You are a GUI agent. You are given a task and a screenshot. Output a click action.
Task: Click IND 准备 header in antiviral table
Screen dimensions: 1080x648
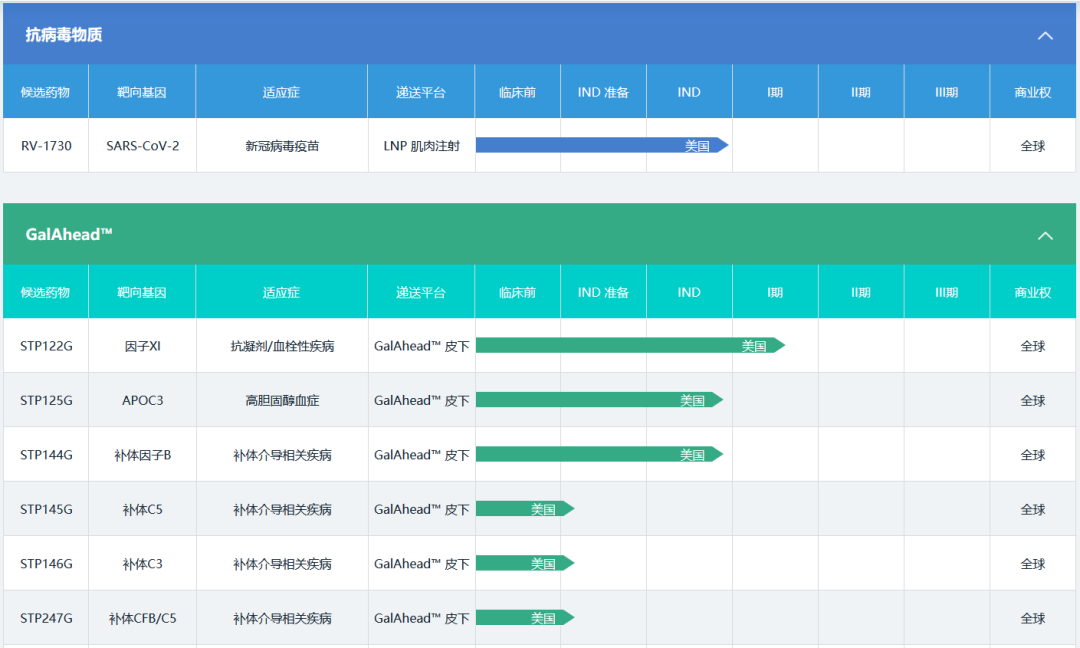point(603,92)
